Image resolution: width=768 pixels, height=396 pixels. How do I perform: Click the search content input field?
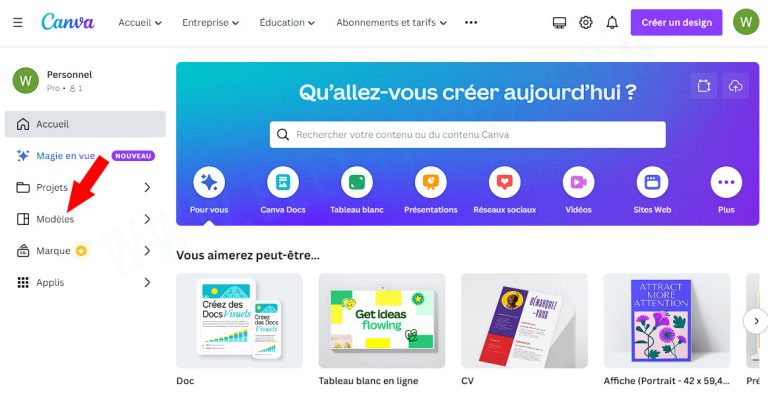click(x=468, y=135)
